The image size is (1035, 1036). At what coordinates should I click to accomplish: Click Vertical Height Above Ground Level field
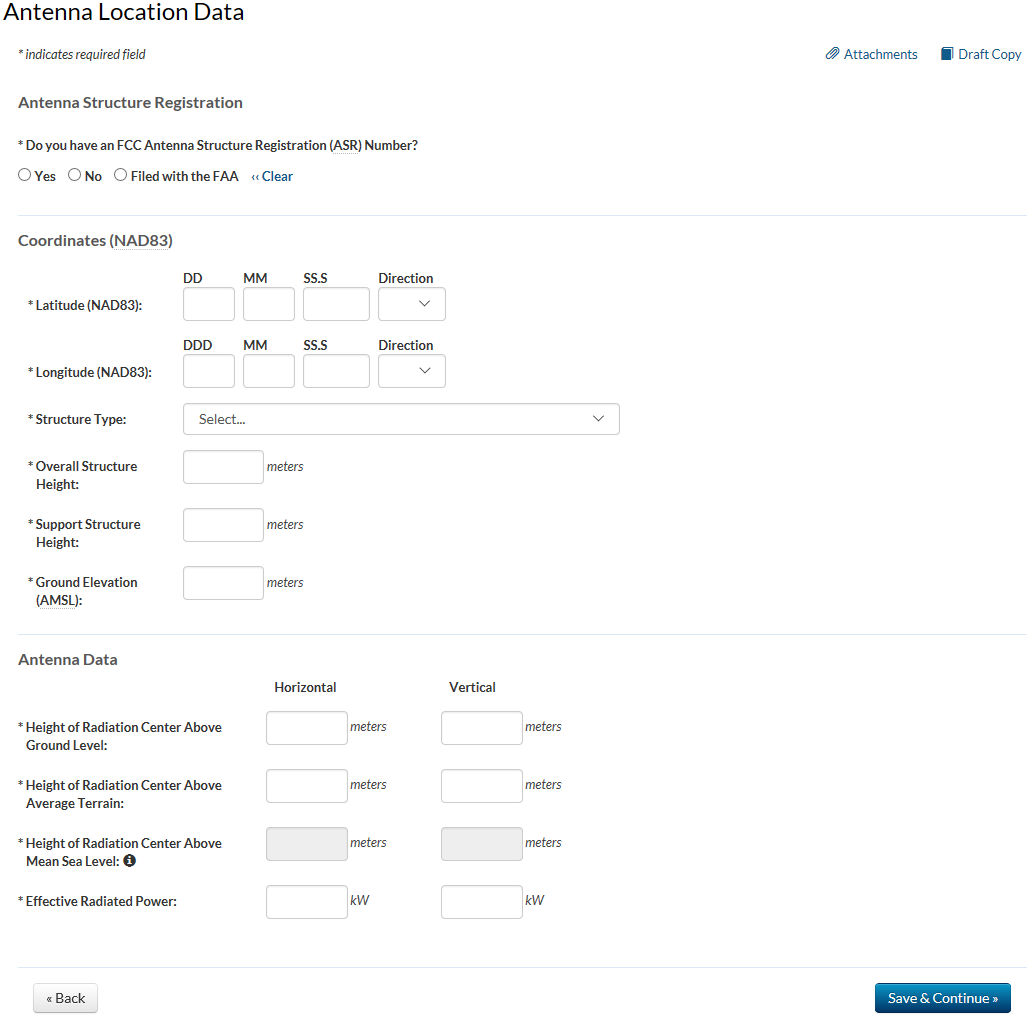tap(482, 728)
